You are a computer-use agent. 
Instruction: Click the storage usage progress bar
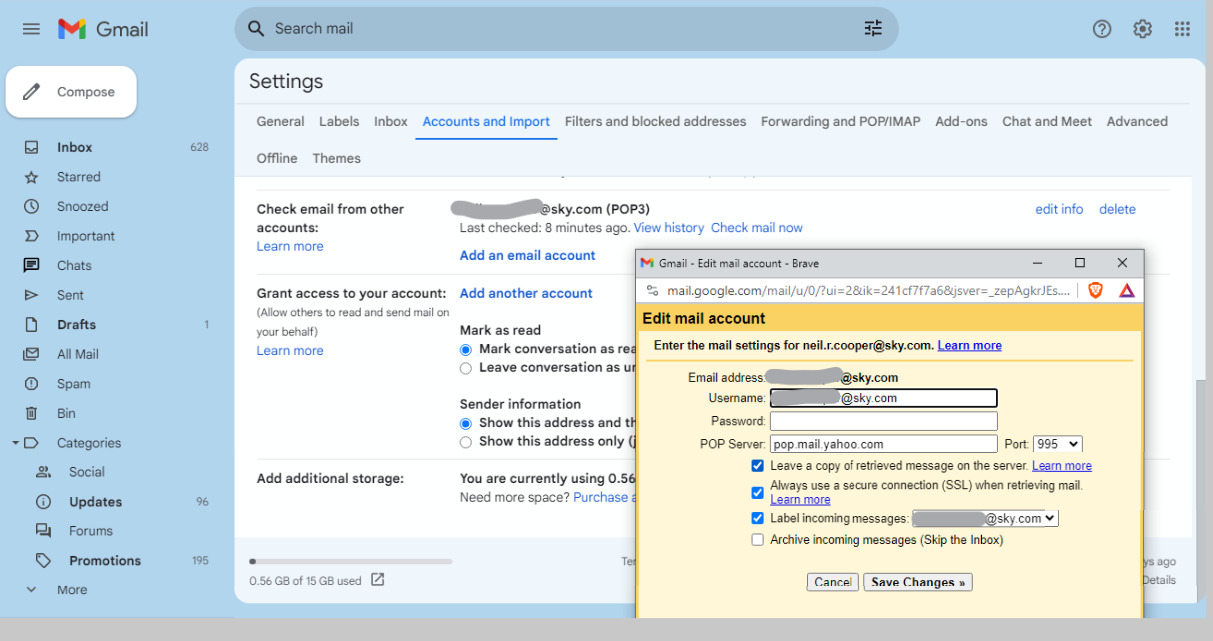[350, 561]
